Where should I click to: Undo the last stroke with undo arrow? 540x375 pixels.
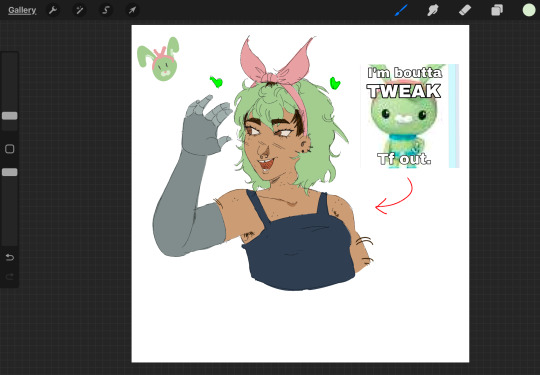[10, 257]
